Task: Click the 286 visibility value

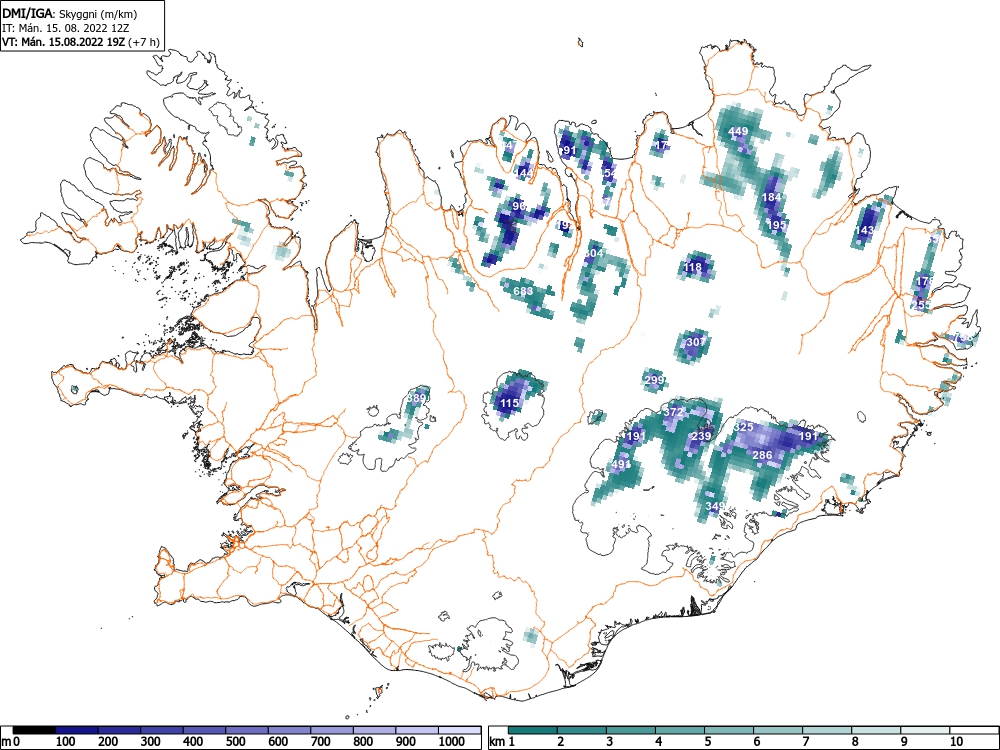Action: point(763,455)
